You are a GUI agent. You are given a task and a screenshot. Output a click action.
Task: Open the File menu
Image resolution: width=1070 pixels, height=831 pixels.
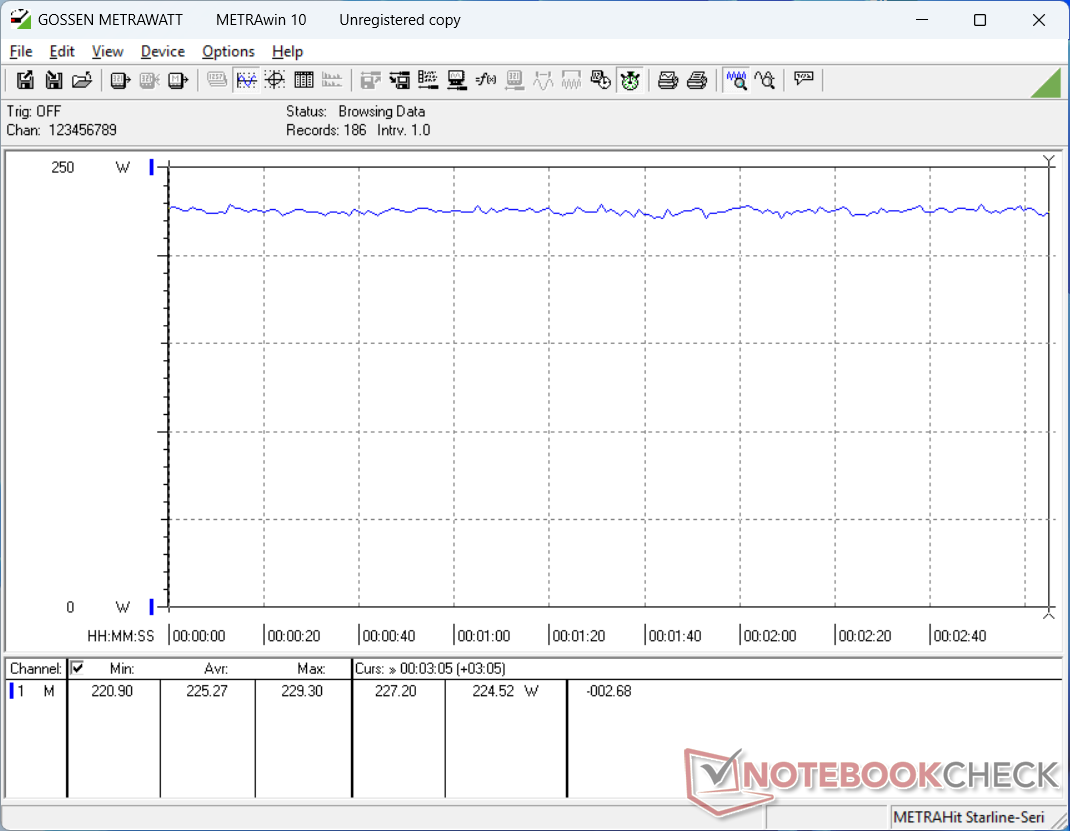click(21, 51)
